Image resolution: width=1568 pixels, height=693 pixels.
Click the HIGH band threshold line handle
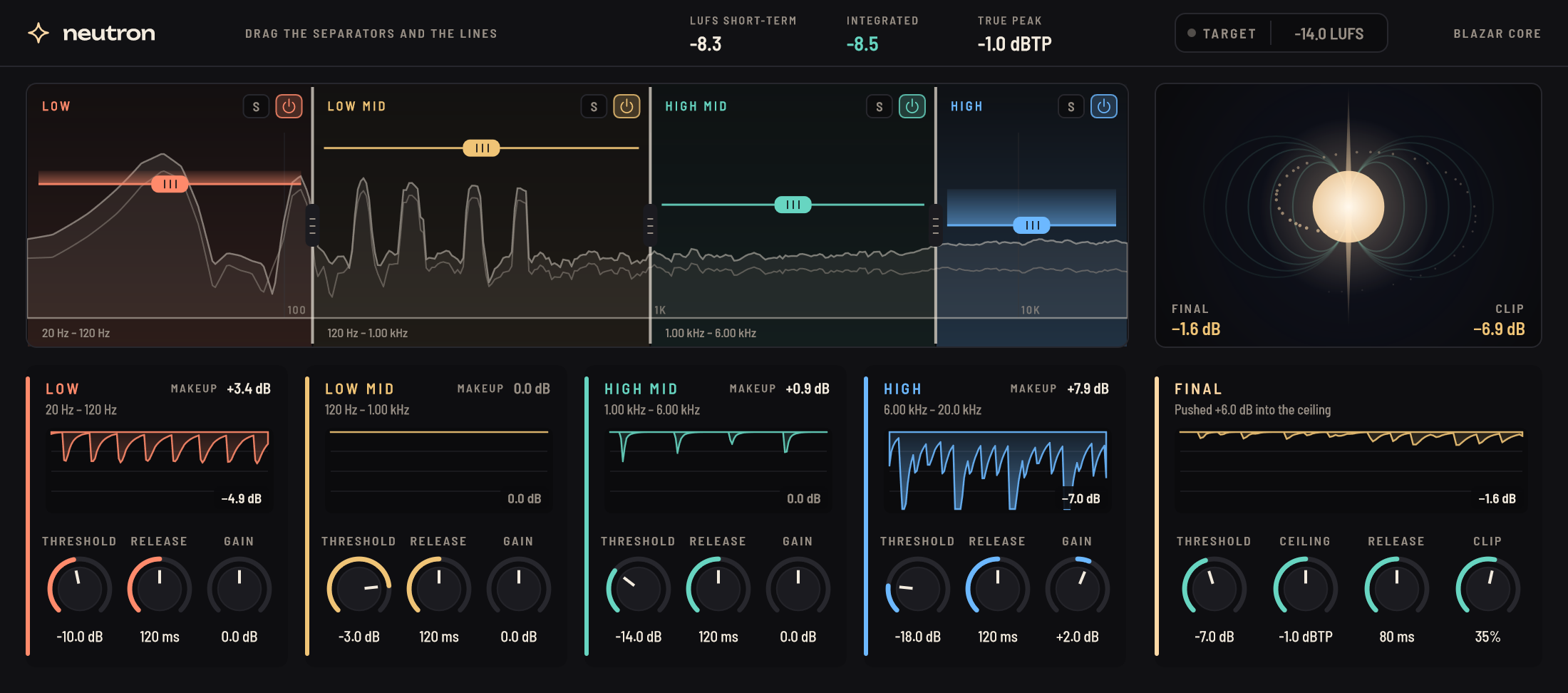(x=1031, y=225)
